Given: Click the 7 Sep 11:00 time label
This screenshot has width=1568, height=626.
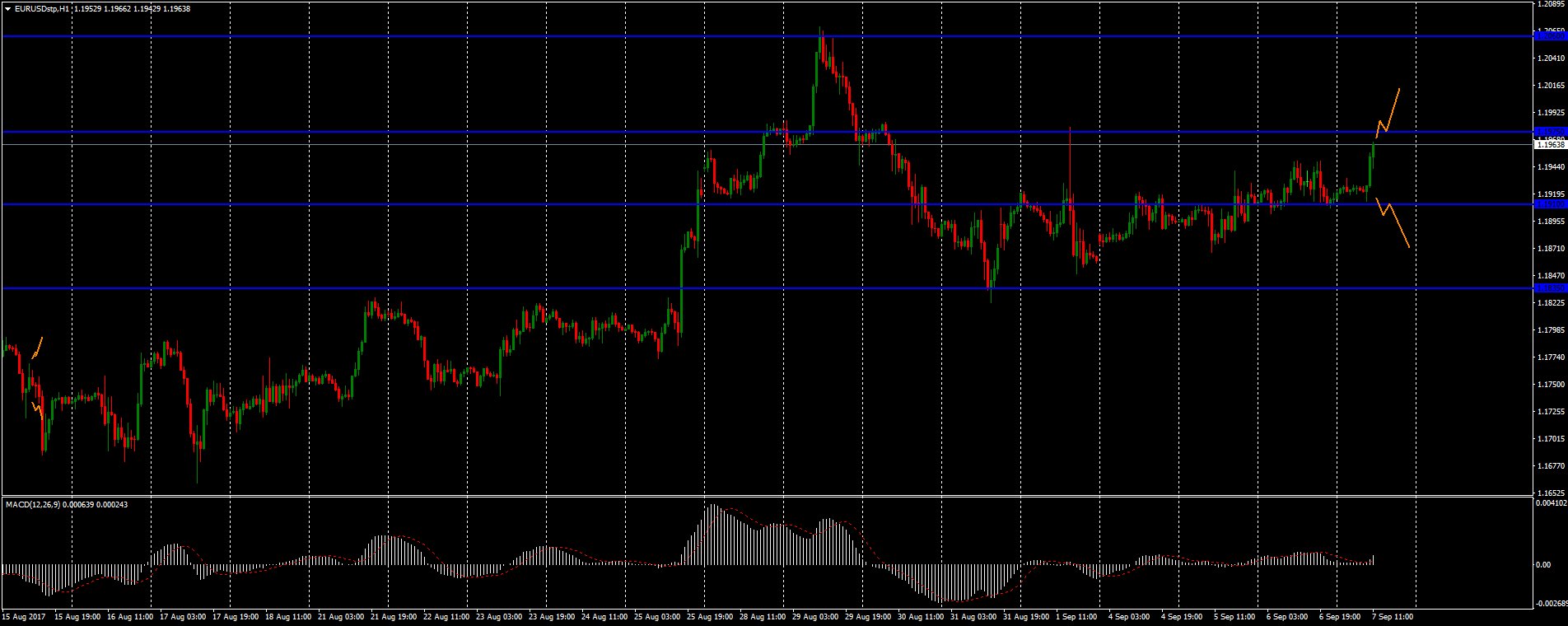Looking at the screenshot, I should [1393, 616].
